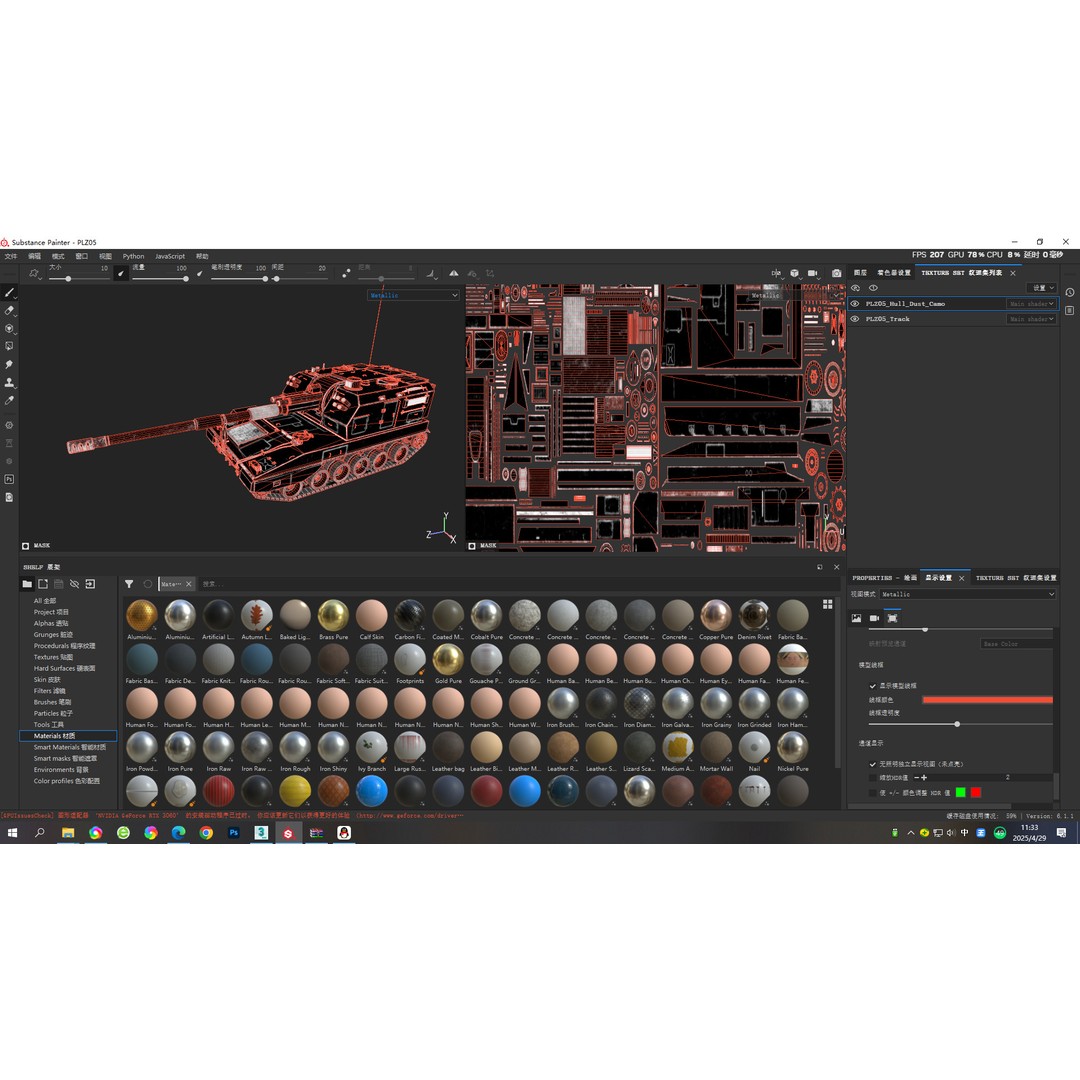Expand the brush tool variant arrow

coord(15,297)
